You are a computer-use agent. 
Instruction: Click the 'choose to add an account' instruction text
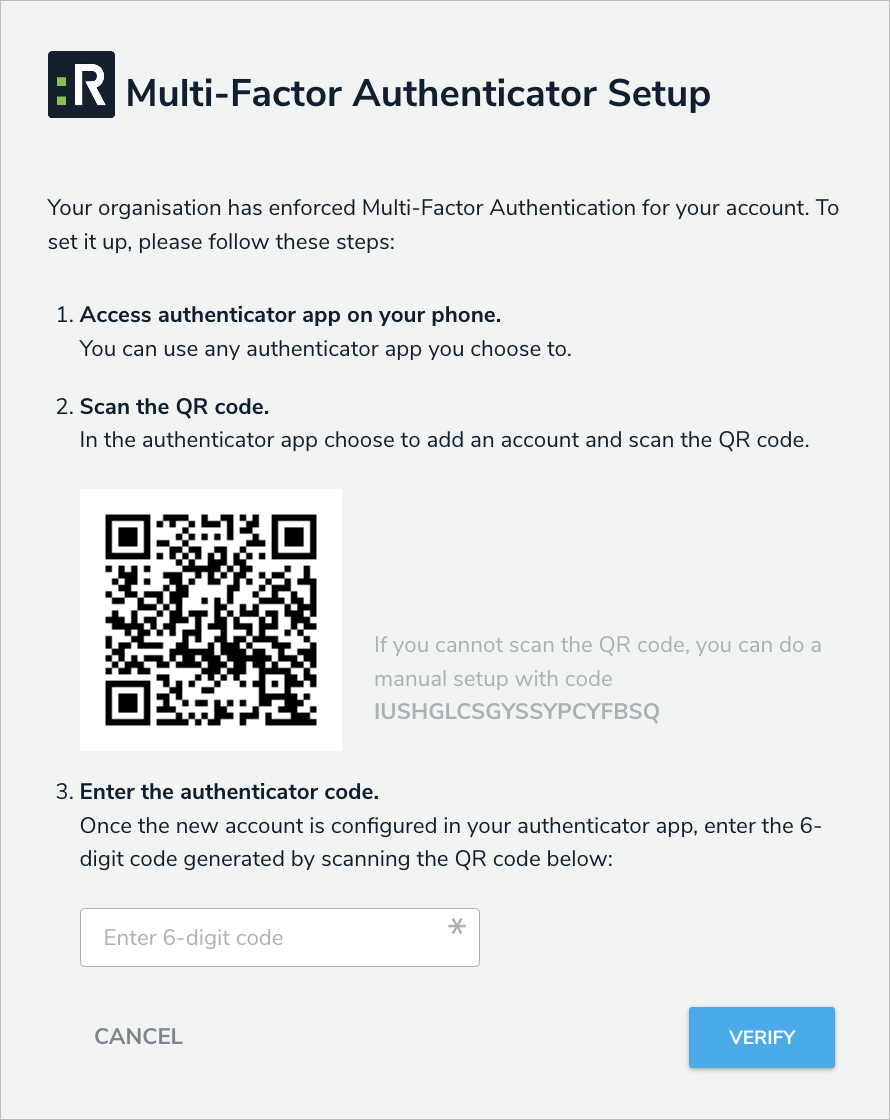click(x=443, y=440)
